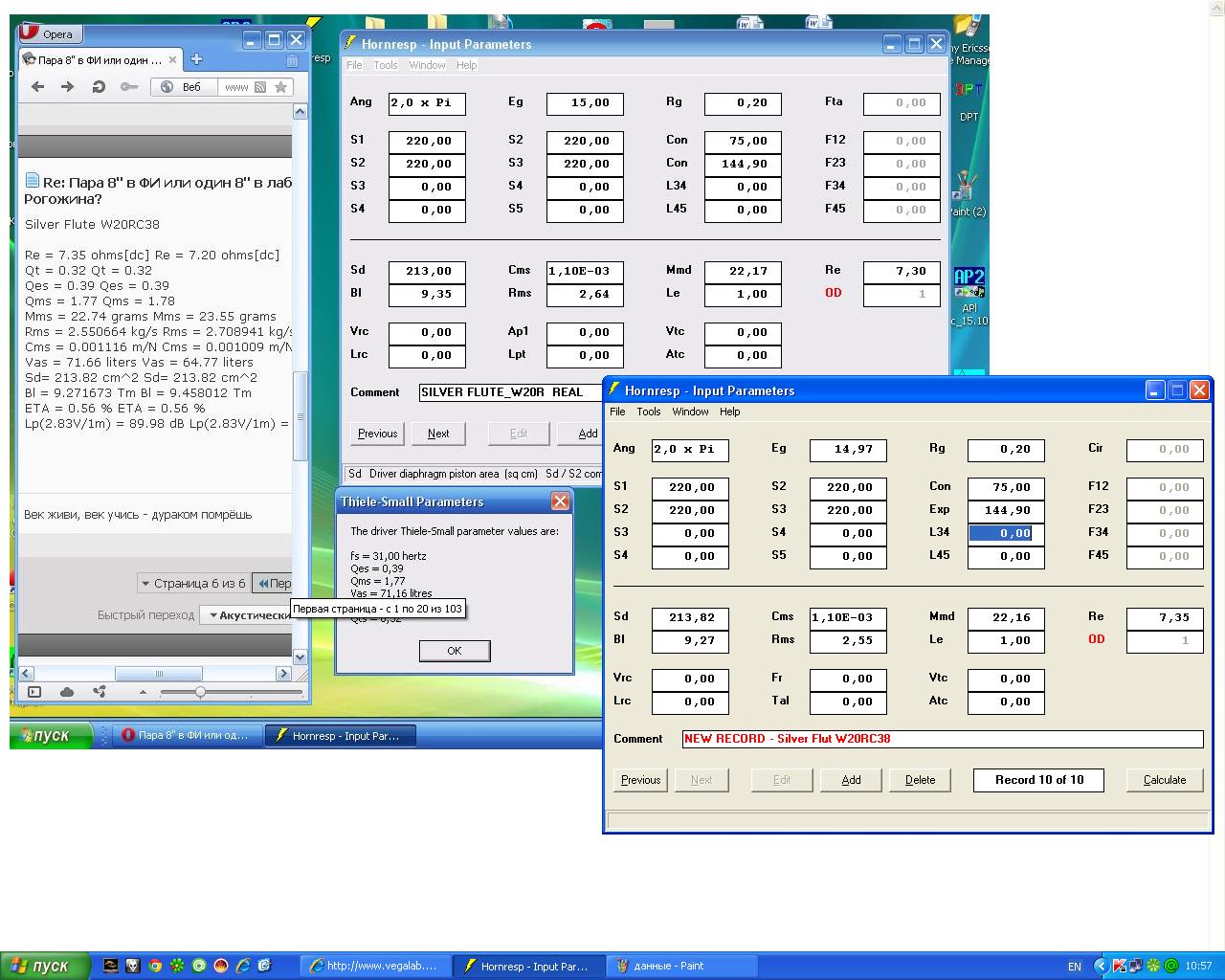This screenshot has height=980, width=1225.
Task: Click Record 10 of 10 indicator
Action: (1038, 780)
